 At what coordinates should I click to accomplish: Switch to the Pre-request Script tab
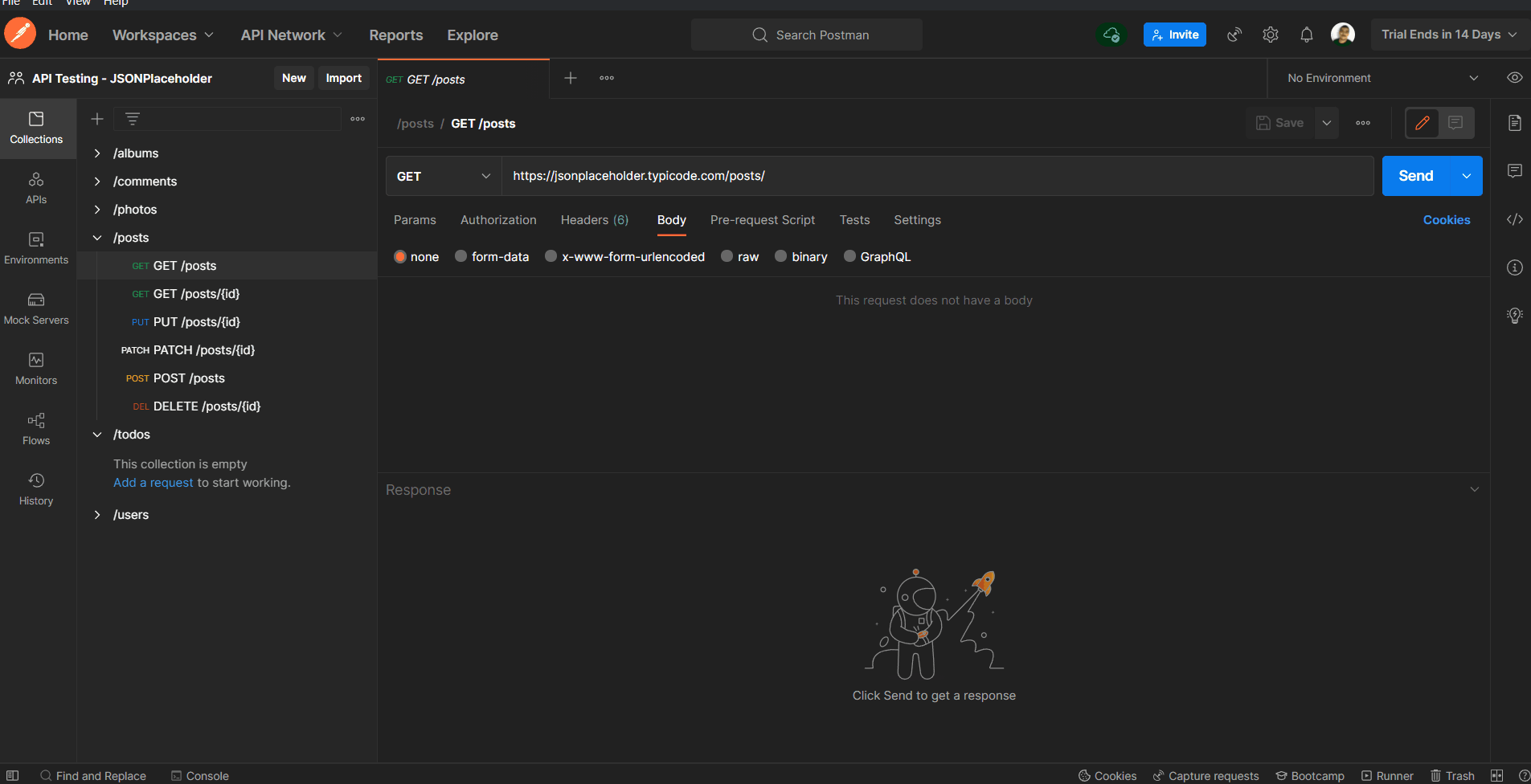tap(762, 220)
